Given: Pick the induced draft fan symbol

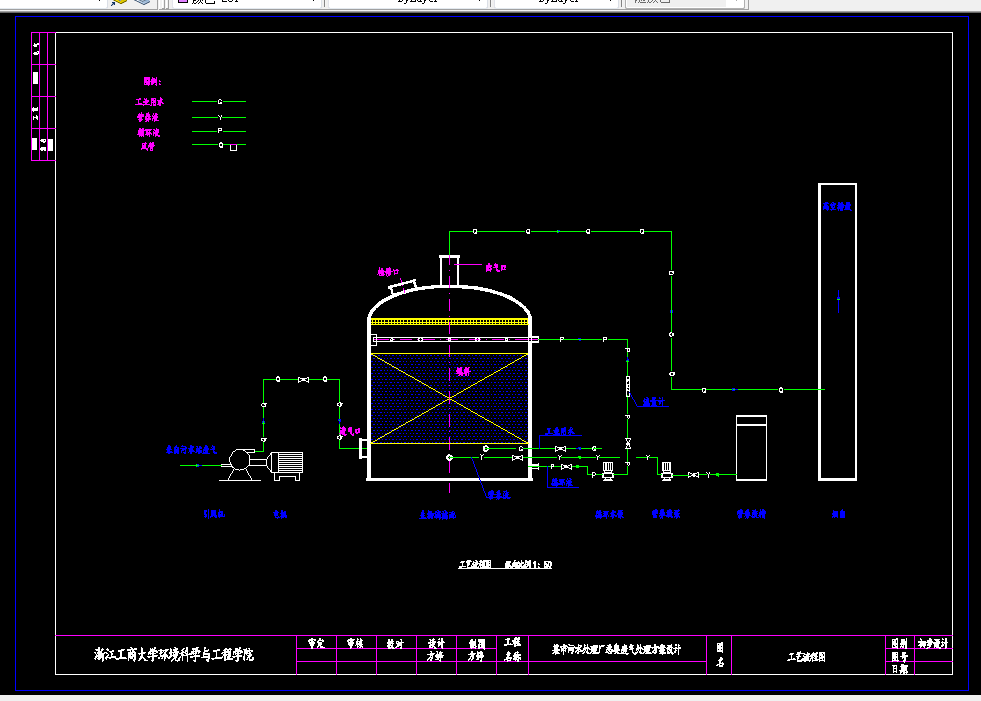Looking at the screenshot, I should 241,464.
